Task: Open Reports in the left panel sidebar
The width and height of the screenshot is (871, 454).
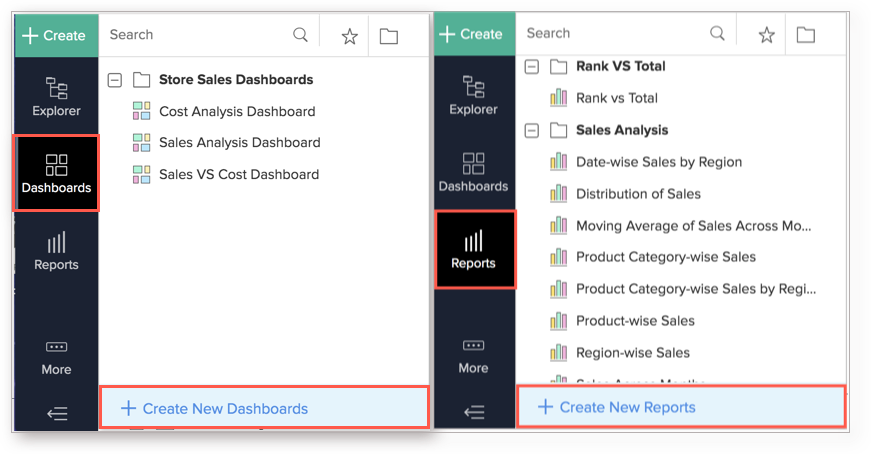Action: pos(56,251)
